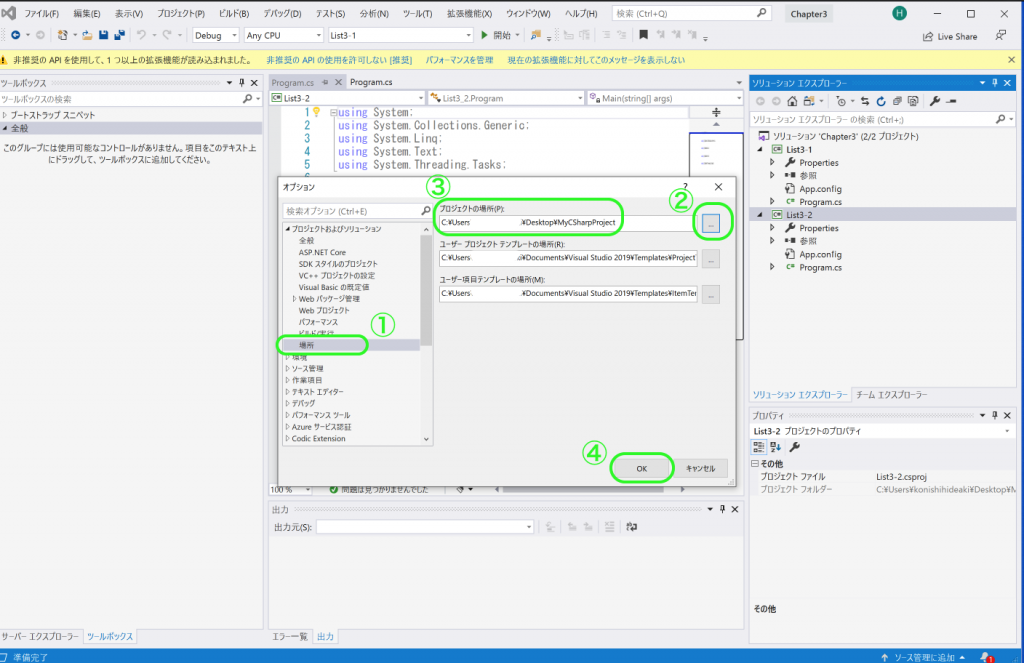This screenshot has width=1024, height=663.
Task: Toggle Preview Selected Items in Solution Explorer
Action: click(952, 101)
